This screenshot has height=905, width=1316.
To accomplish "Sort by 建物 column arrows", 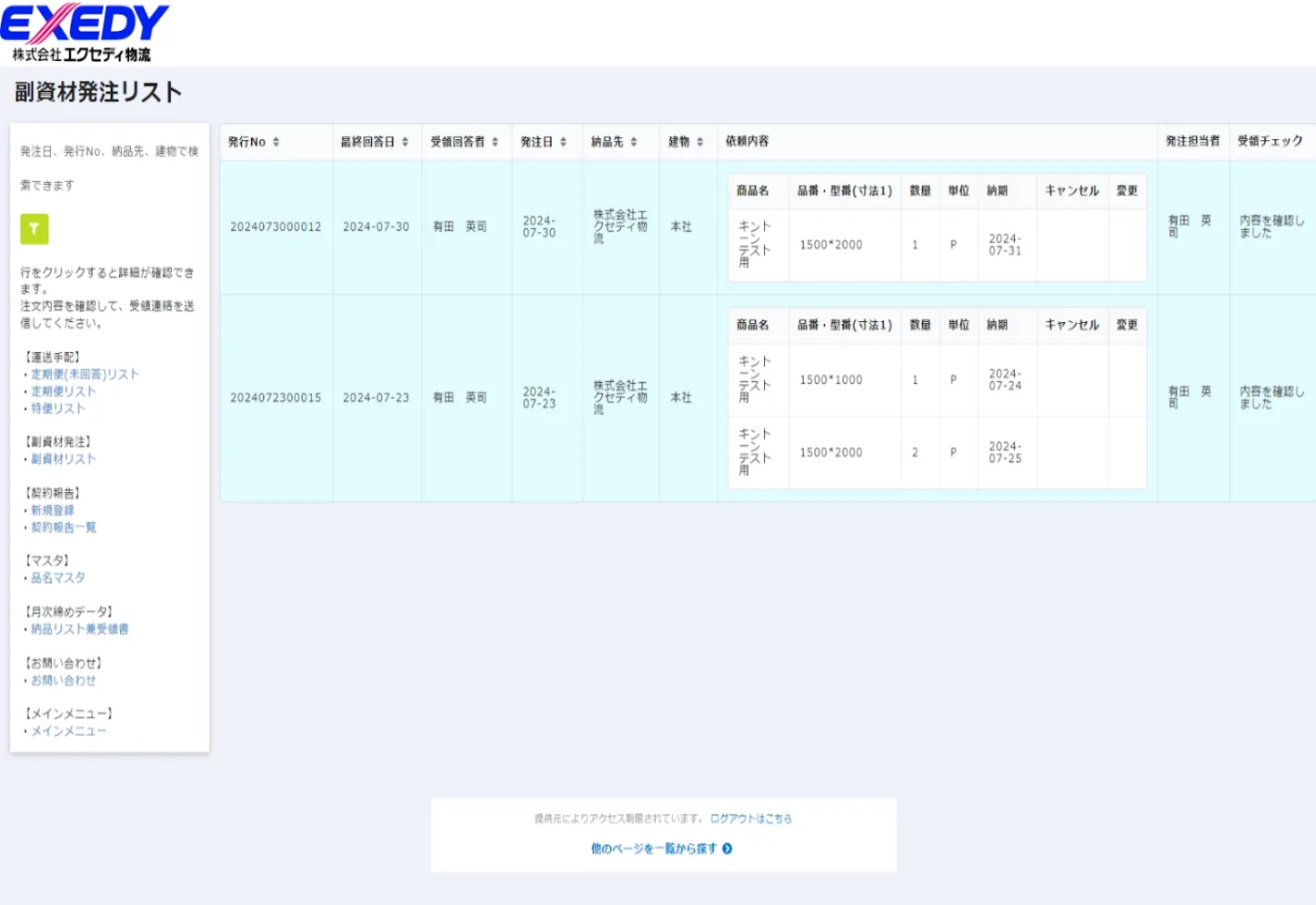I will (699, 142).
